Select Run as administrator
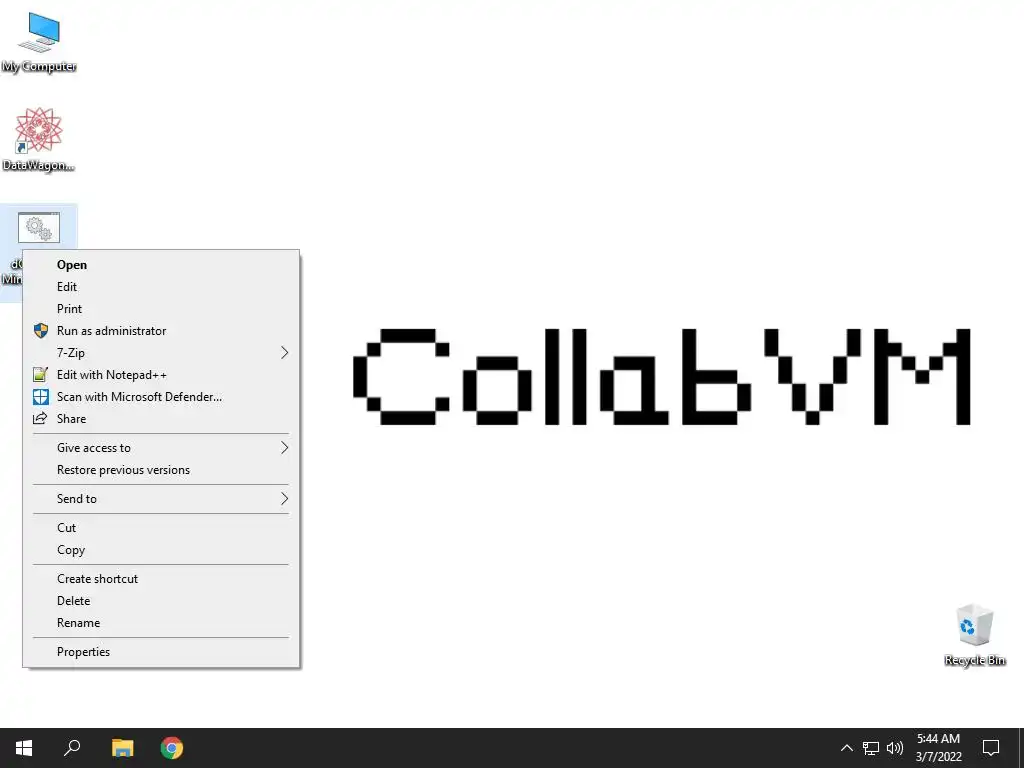 (x=161, y=330)
